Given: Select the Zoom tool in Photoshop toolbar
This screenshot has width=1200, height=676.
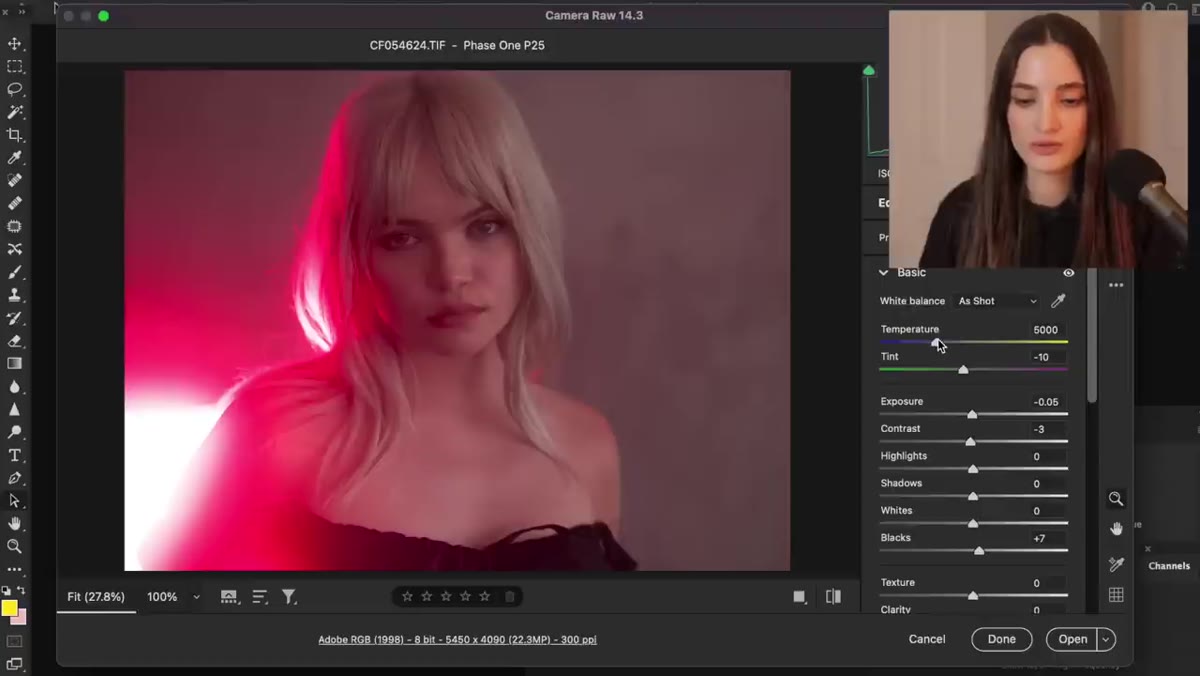Looking at the screenshot, I should click(x=15, y=547).
